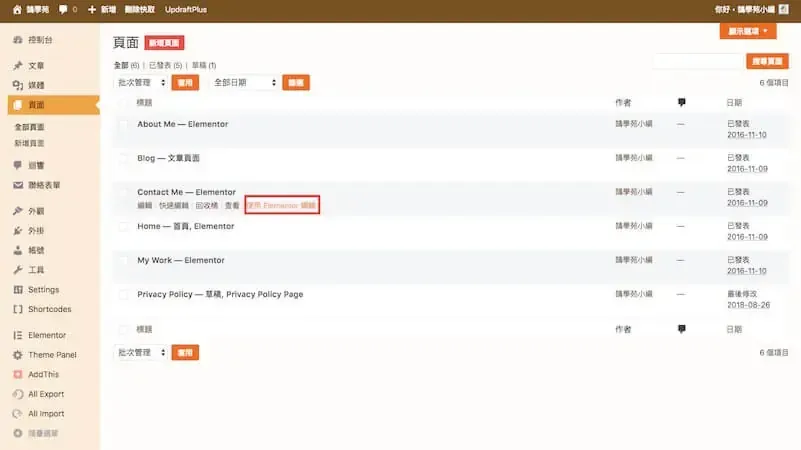Open the comments bubble in admin bar

click(x=63, y=9)
